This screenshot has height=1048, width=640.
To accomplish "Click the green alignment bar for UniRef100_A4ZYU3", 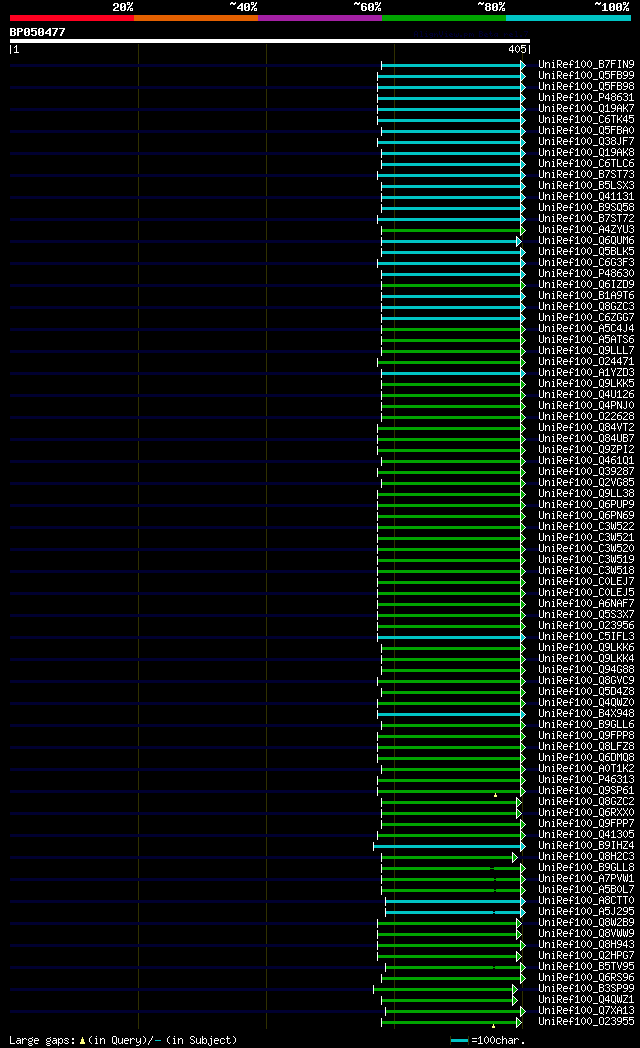I will click(452, 231).
